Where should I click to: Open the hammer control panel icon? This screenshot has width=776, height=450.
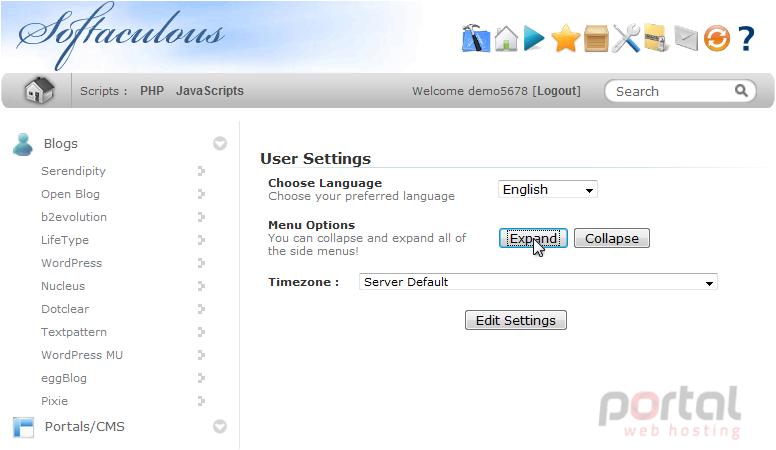476,38
